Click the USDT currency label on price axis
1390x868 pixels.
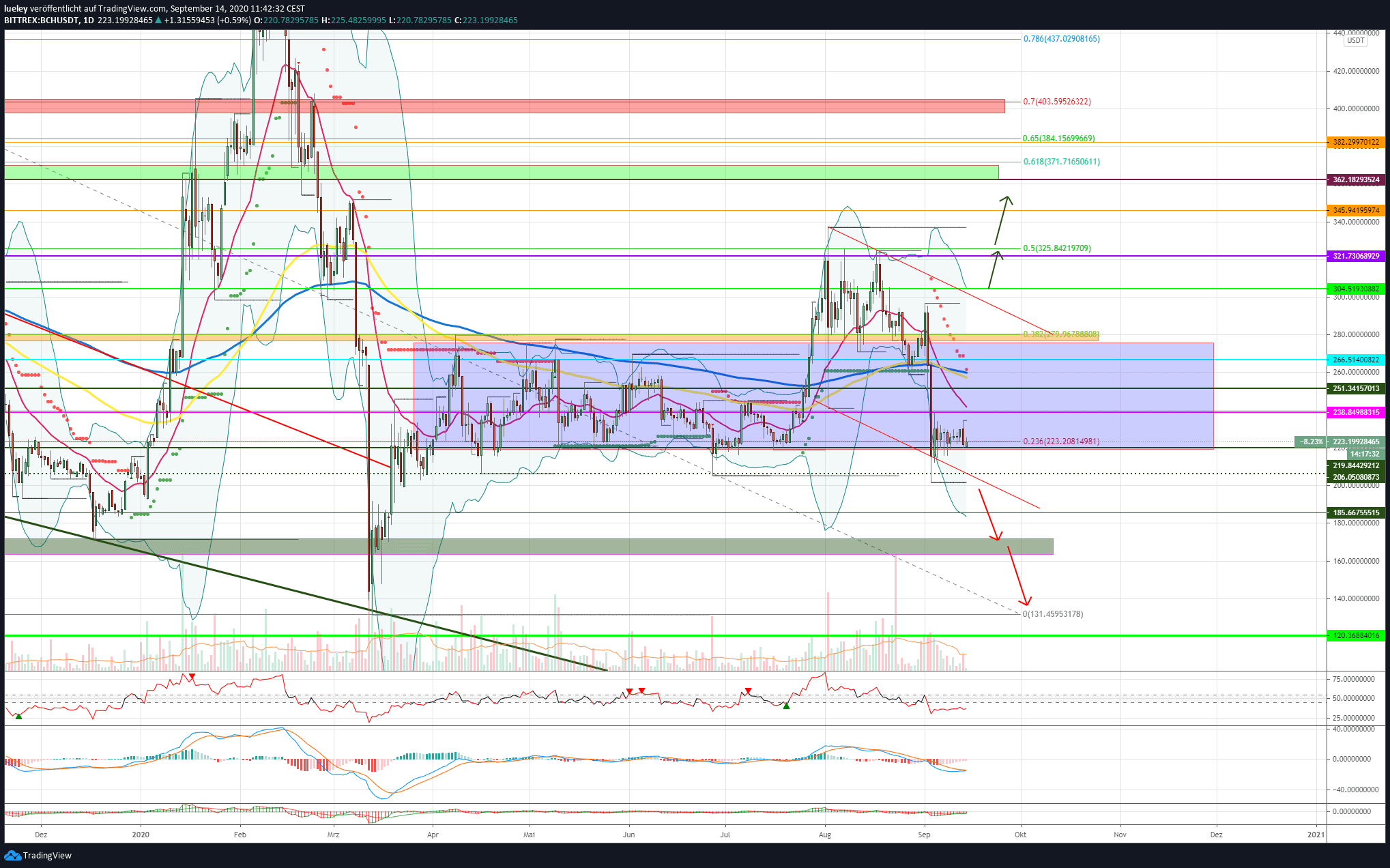[x=1355, y=40]
